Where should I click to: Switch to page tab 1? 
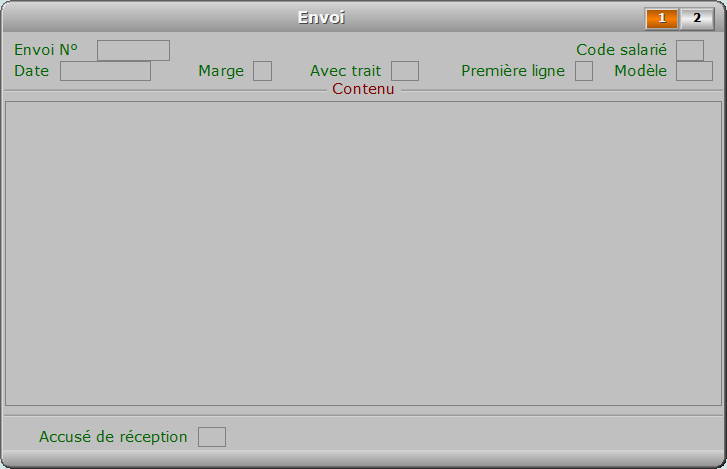pos(662,19)
